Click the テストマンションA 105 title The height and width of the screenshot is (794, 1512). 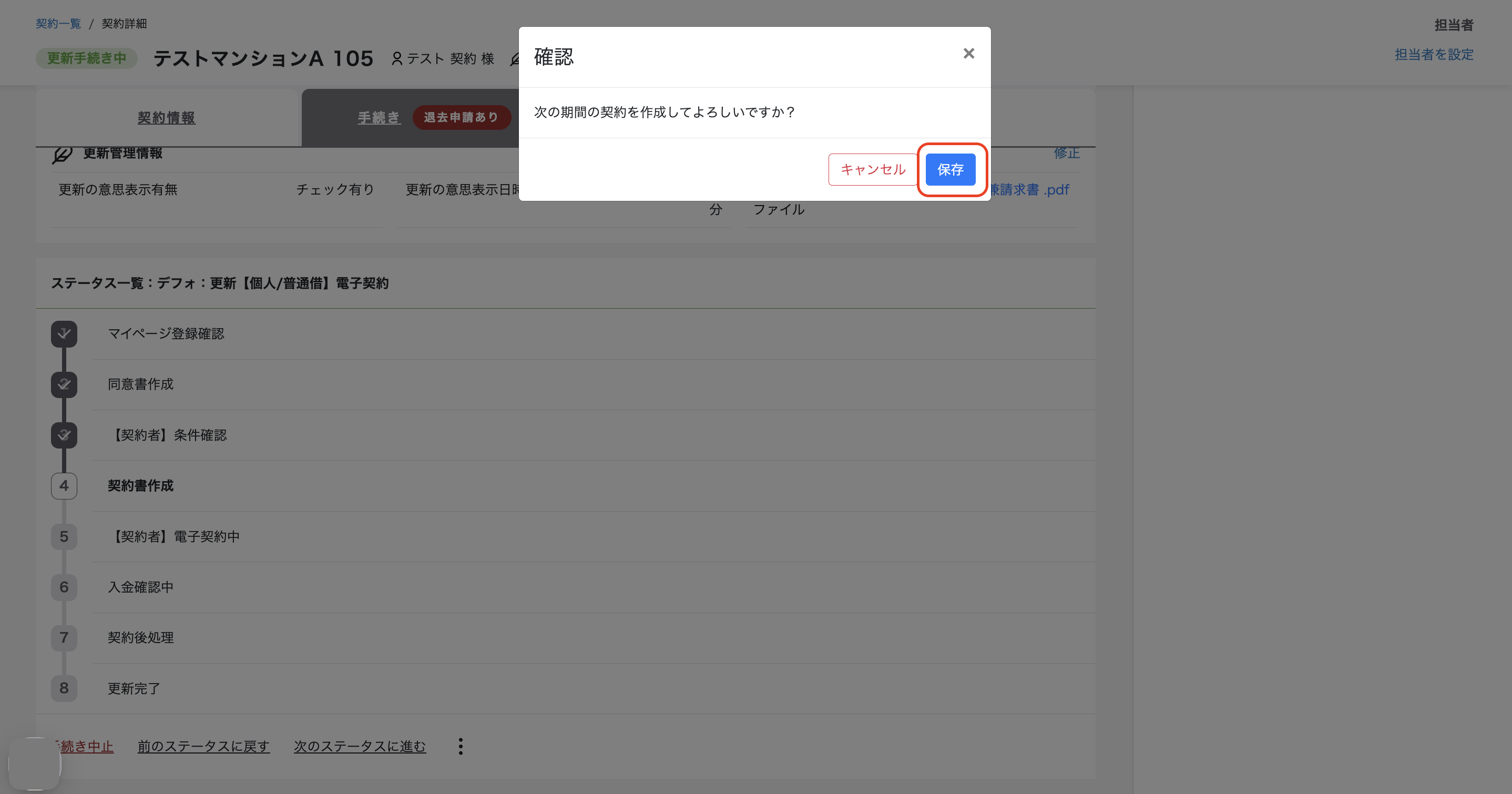tap(263, 59)
